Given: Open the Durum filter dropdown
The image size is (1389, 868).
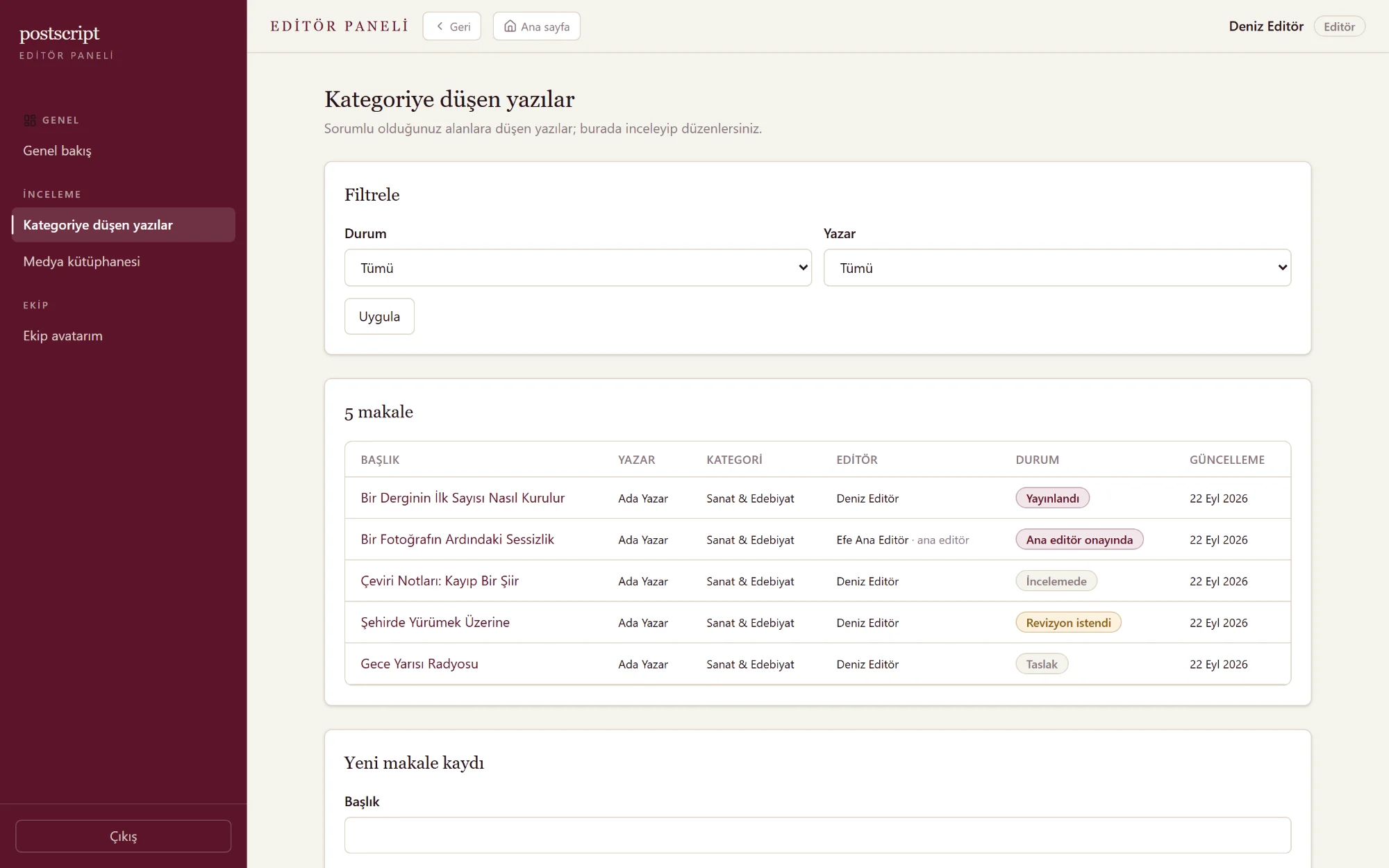Looking at the screenshot, I should pos(578,267).
